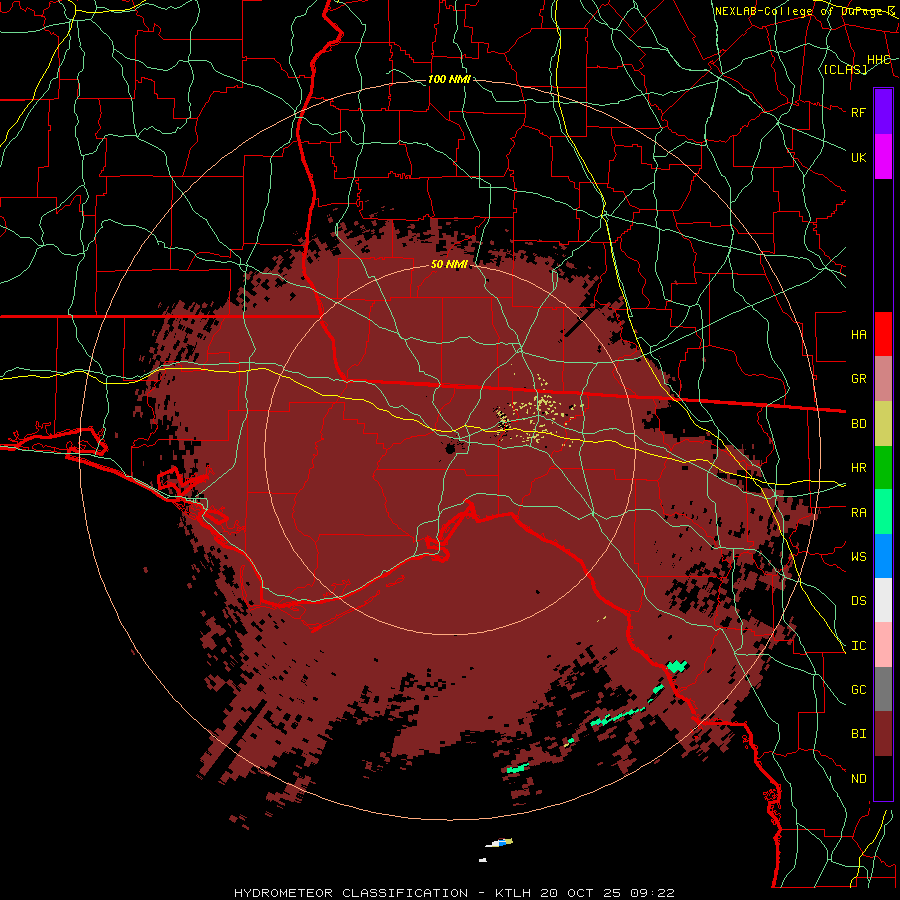Image resolution: width=900 pixels, height=900 pixels.
Task: Click the [CLAS] units label
Action: (845, 69)
